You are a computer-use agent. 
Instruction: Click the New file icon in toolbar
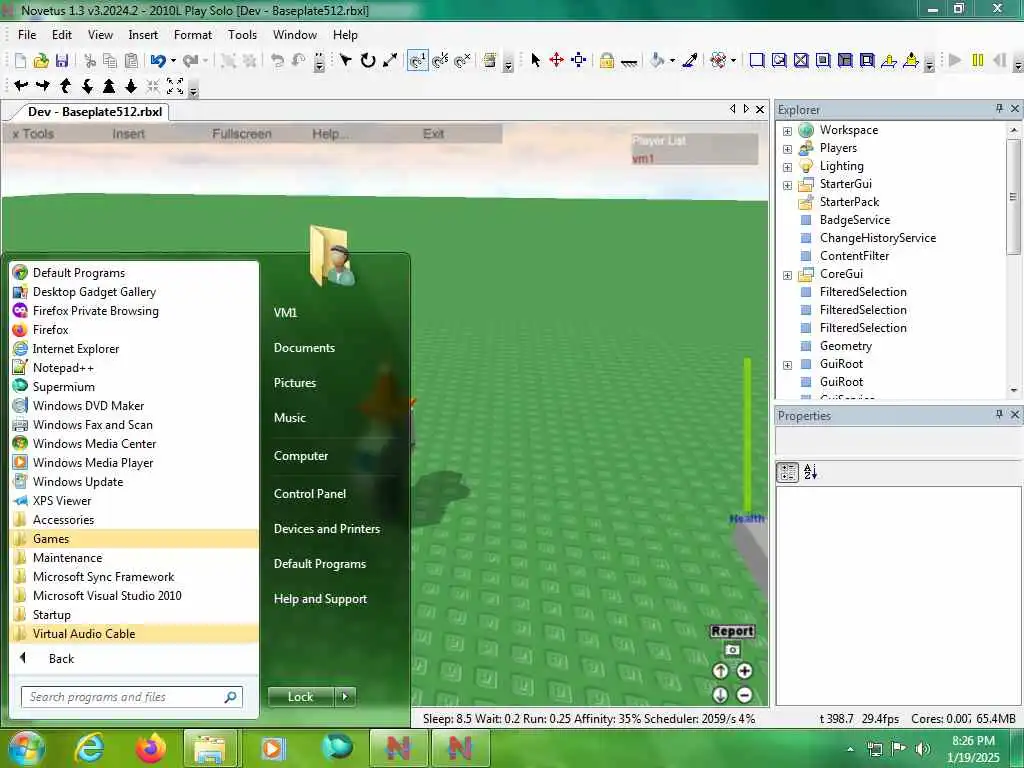(20, 61)
